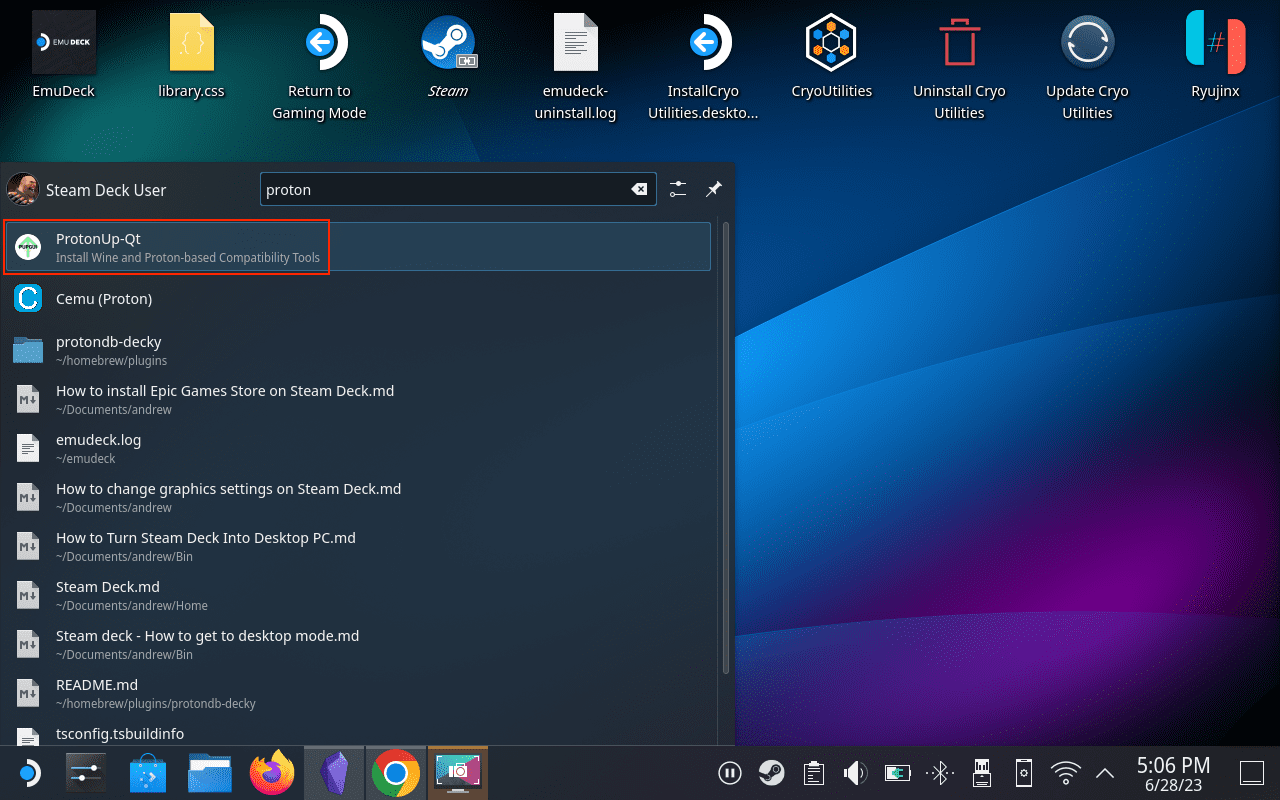Open the Discover store from taskbar
Viewport: 1280px width, 800px height.
coord(148,773)
